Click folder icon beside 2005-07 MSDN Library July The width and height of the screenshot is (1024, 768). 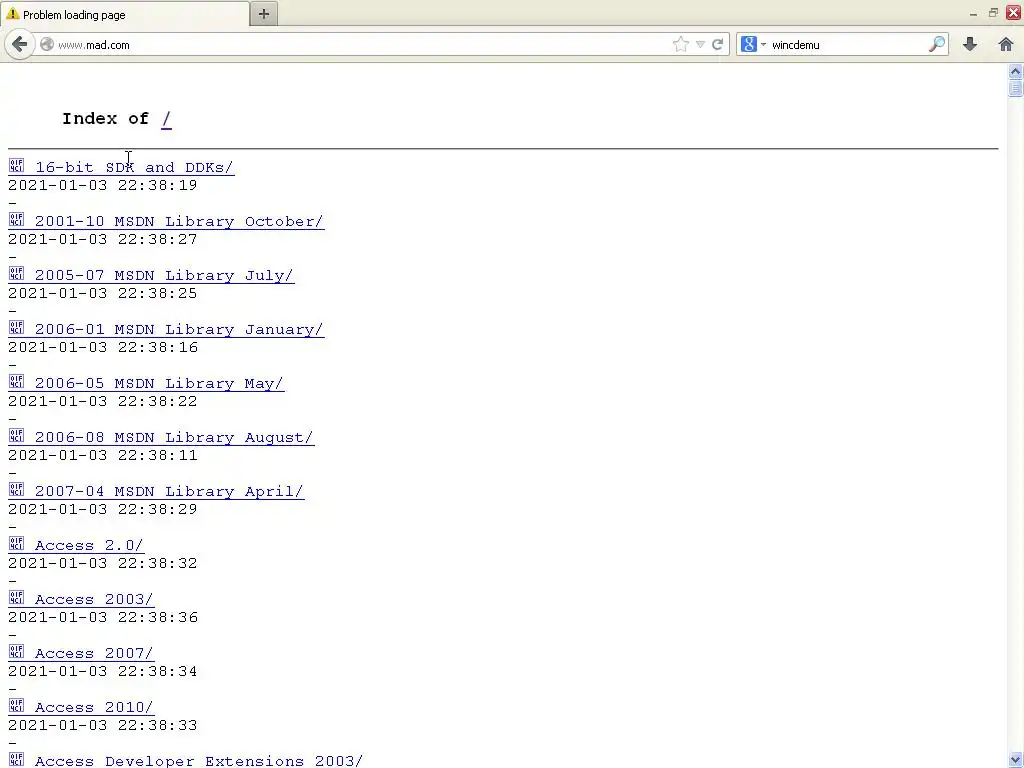coord(16,273)
